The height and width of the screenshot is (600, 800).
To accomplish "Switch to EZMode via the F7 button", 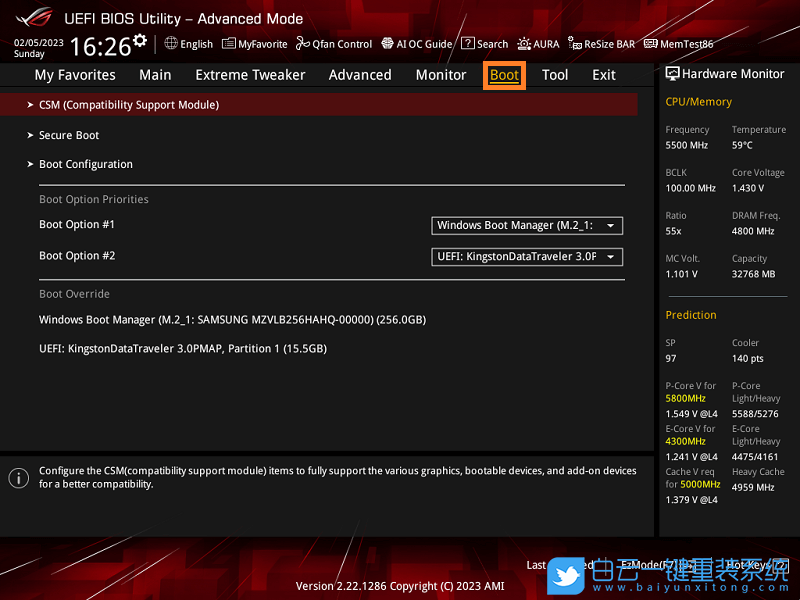I will [x=647, y=564].
